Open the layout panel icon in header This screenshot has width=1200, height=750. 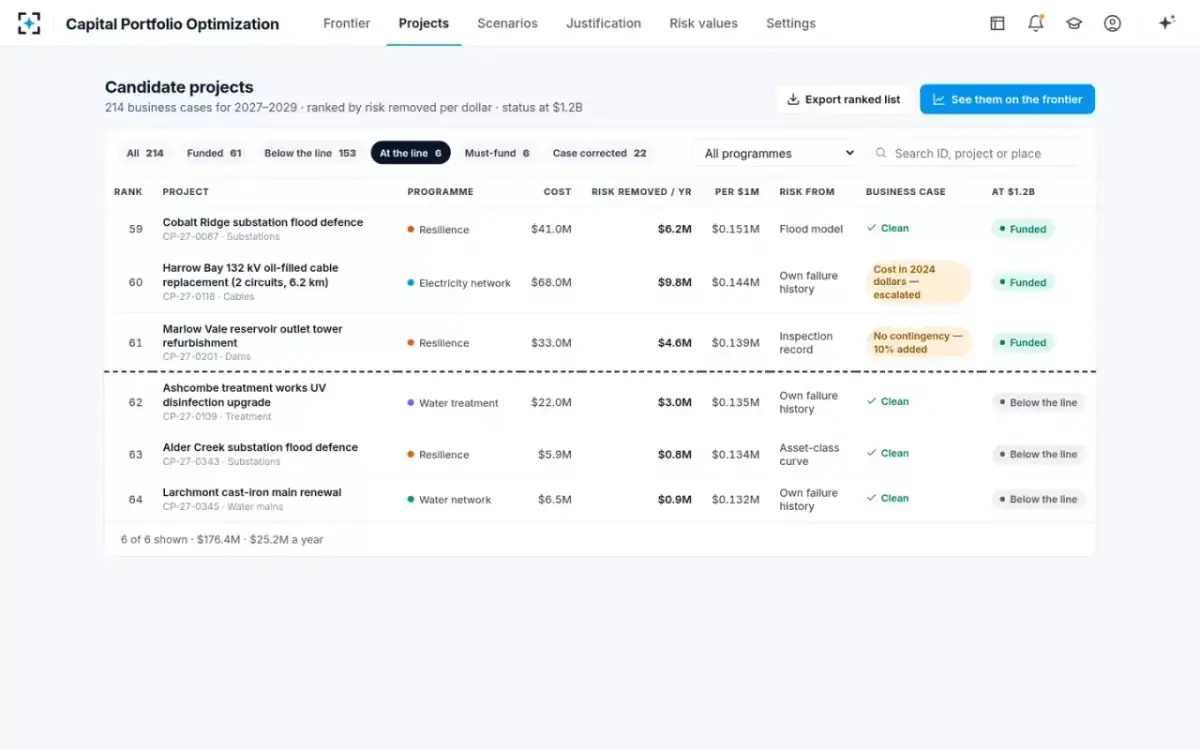point(997,23)
